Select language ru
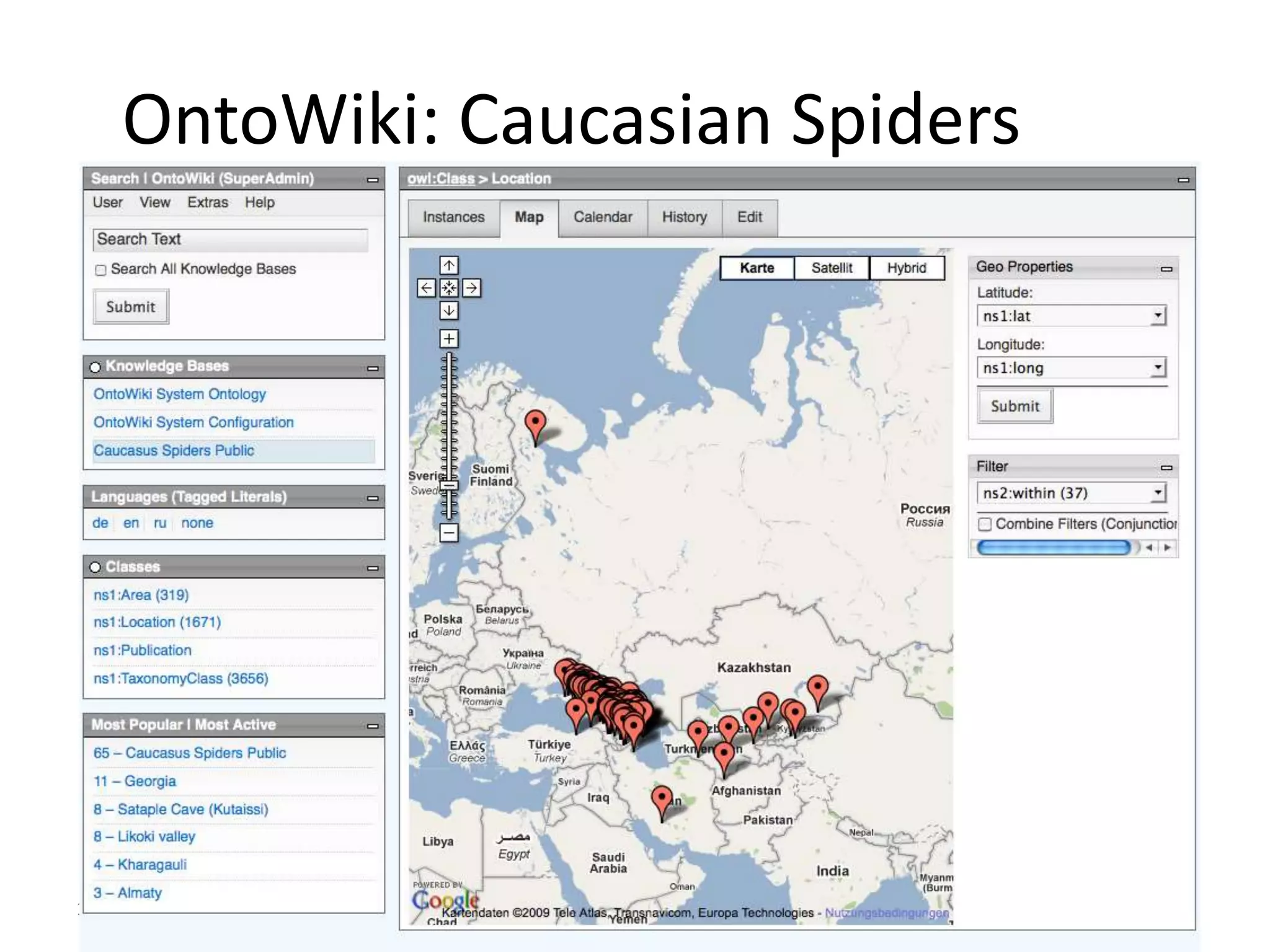This screenshot has height=952, width=1270. click(160, 523)
